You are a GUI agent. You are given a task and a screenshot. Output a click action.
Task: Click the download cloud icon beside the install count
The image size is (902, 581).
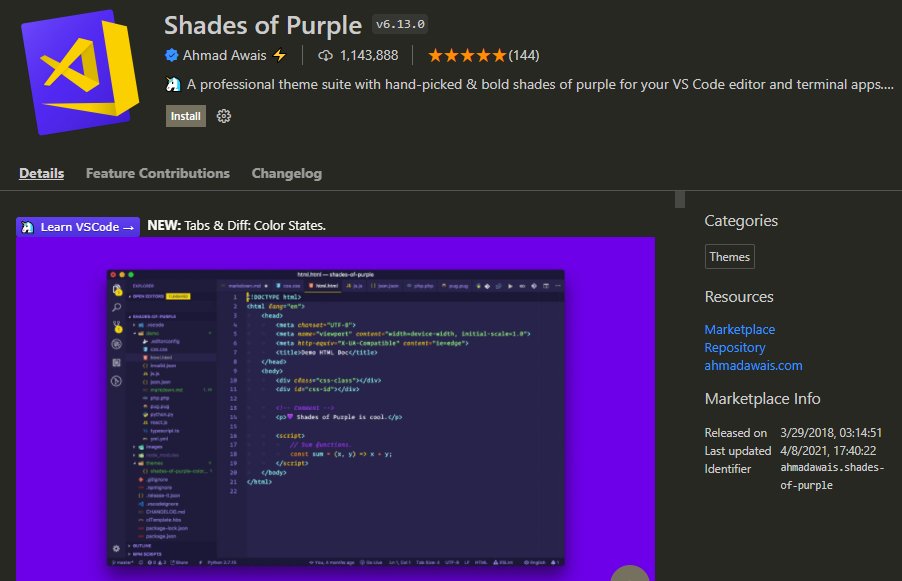coord(326,55)
